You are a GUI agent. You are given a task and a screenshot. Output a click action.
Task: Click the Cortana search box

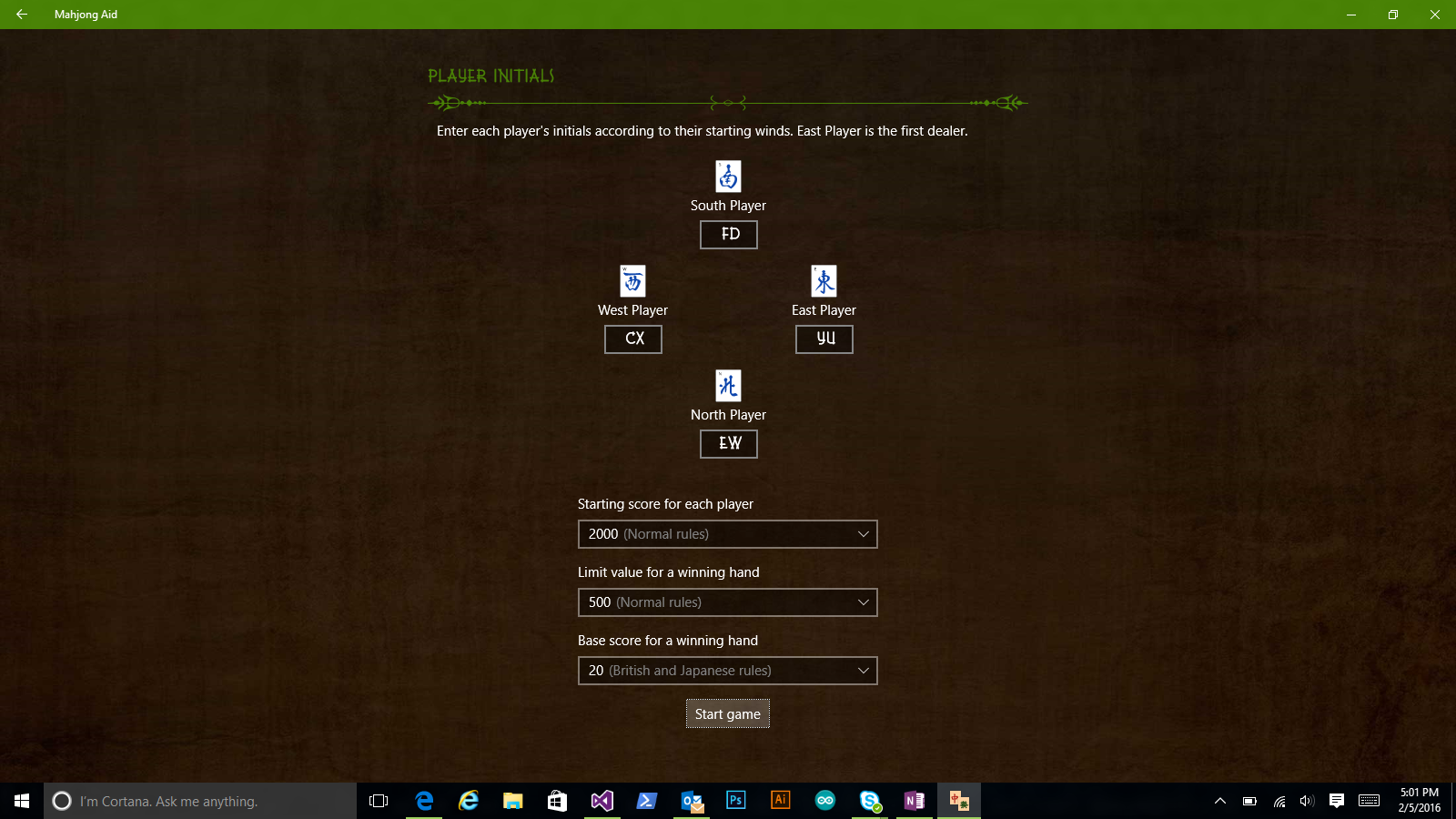point(200,801)
